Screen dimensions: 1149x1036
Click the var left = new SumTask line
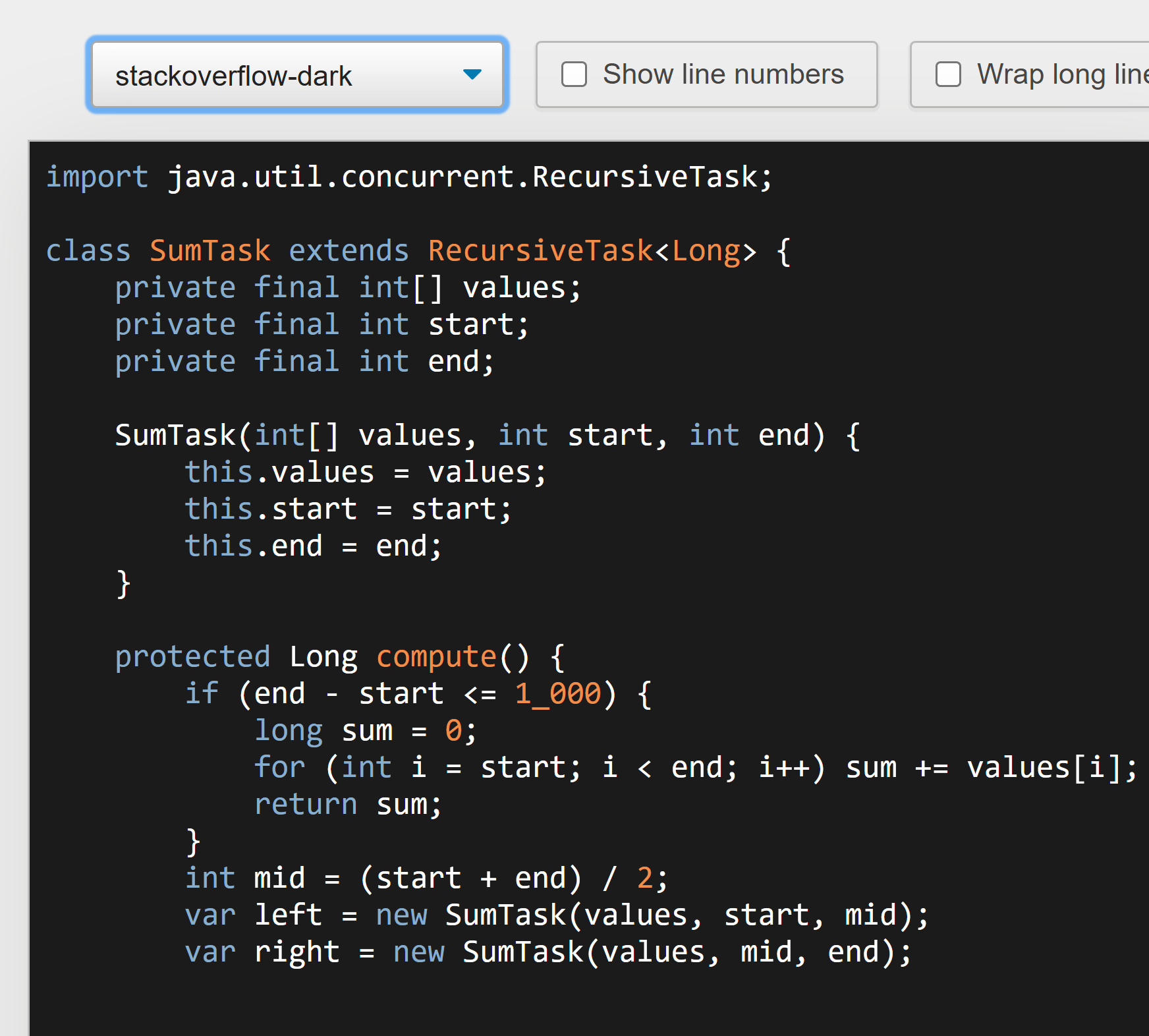[557, 915]
